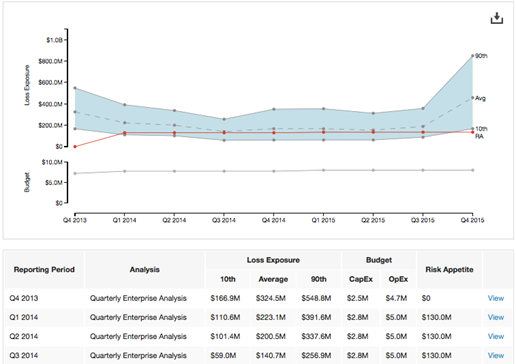Click the $130.0M risk appetite for Q1 2014
Screen dimensions: 516x364
pos(436,317)
